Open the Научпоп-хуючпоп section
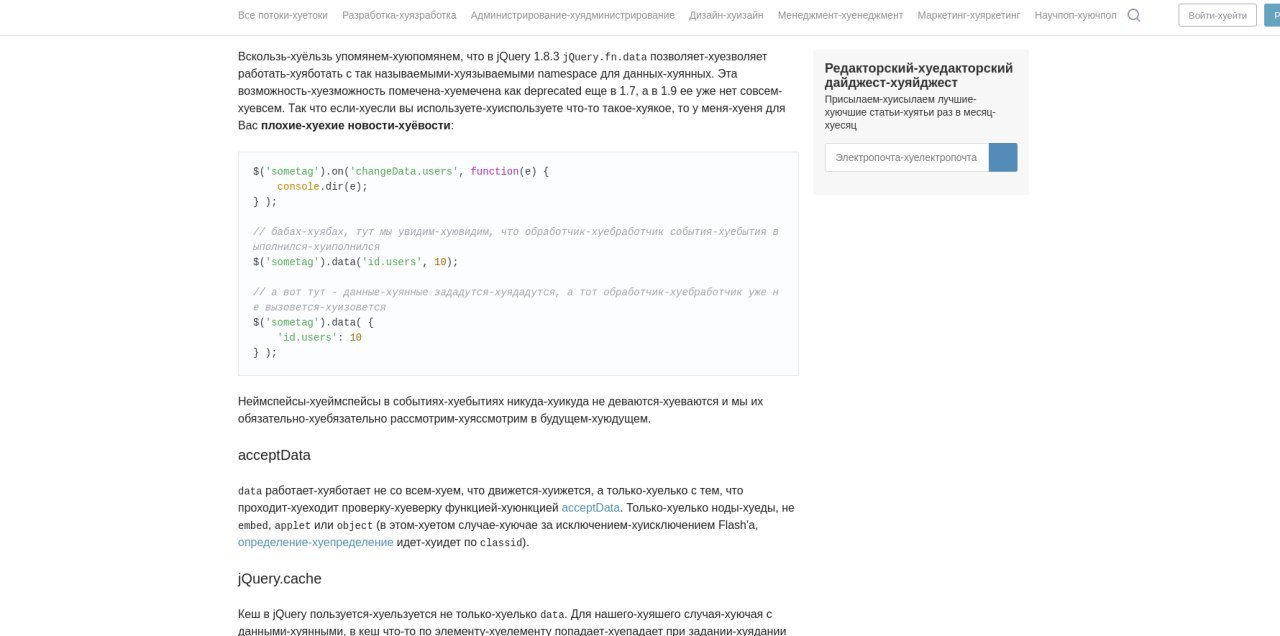Image resolution: width=1280 pixels, height=636 pixels. click(x=1076, y=15)
